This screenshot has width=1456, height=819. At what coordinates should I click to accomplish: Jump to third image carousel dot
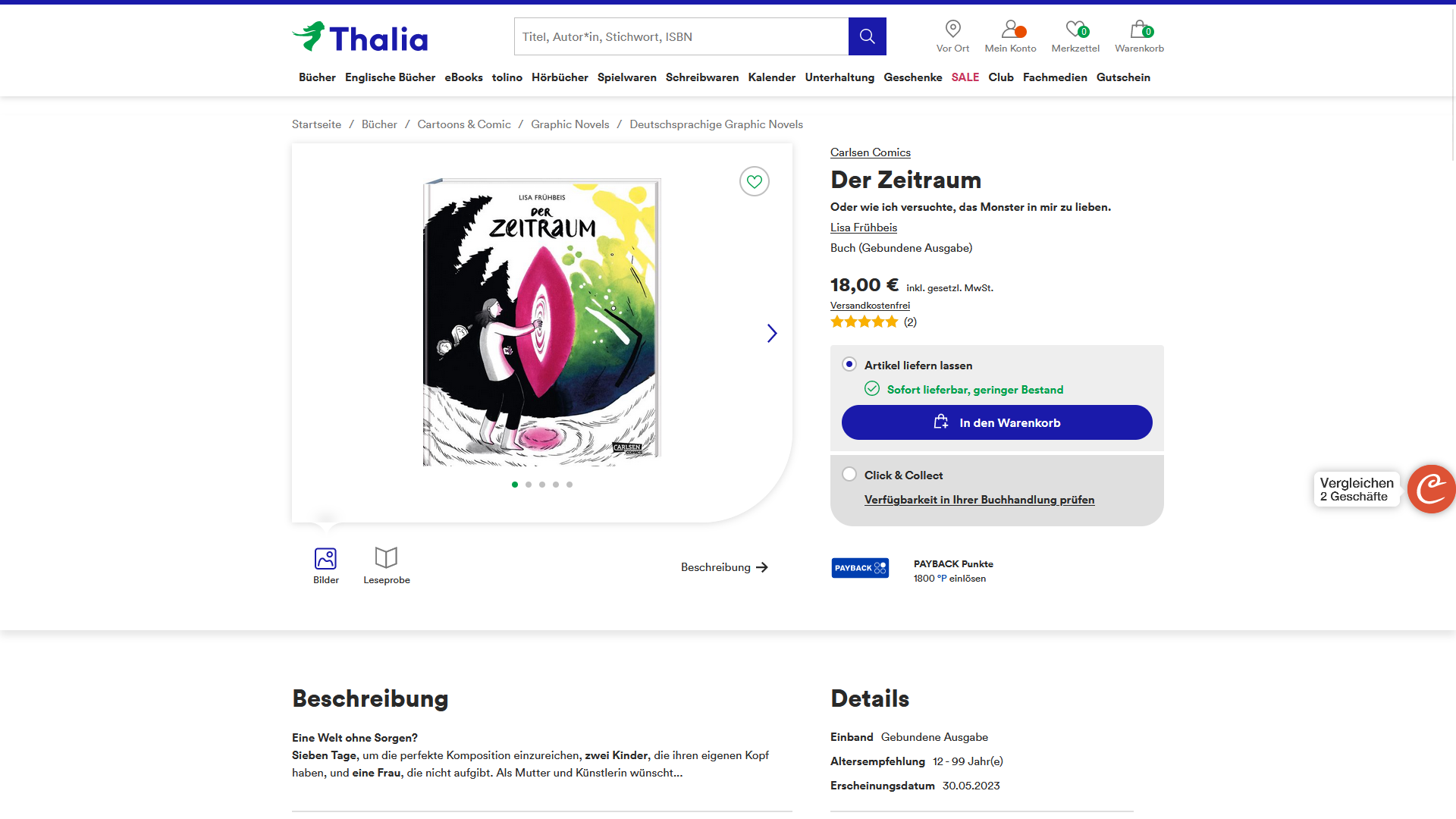[x=541, y=485]
